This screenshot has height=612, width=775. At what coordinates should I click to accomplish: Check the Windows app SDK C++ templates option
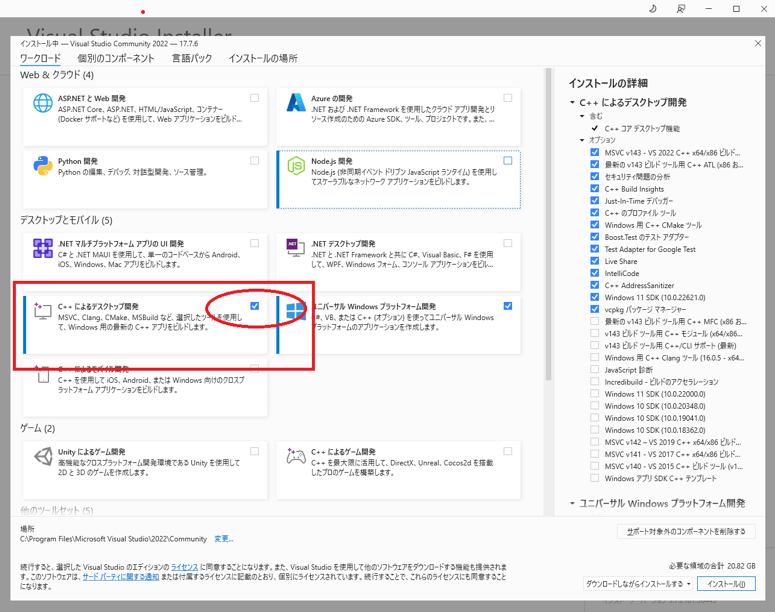(x=595, y=478)
